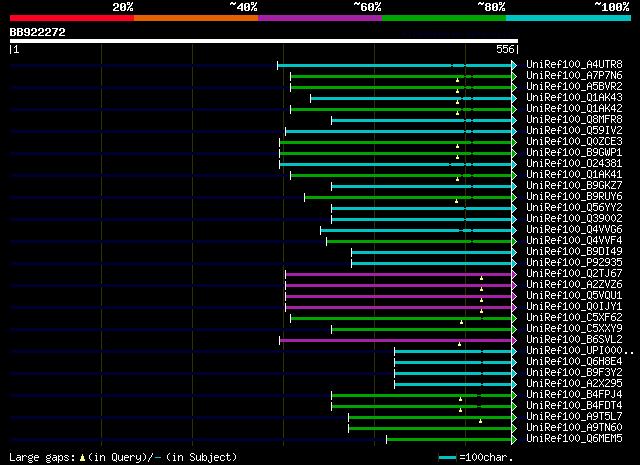This screenshot has width=640, height=465.
Task: Click the '=100char.' scale bar legend
Action: point(476,457)
